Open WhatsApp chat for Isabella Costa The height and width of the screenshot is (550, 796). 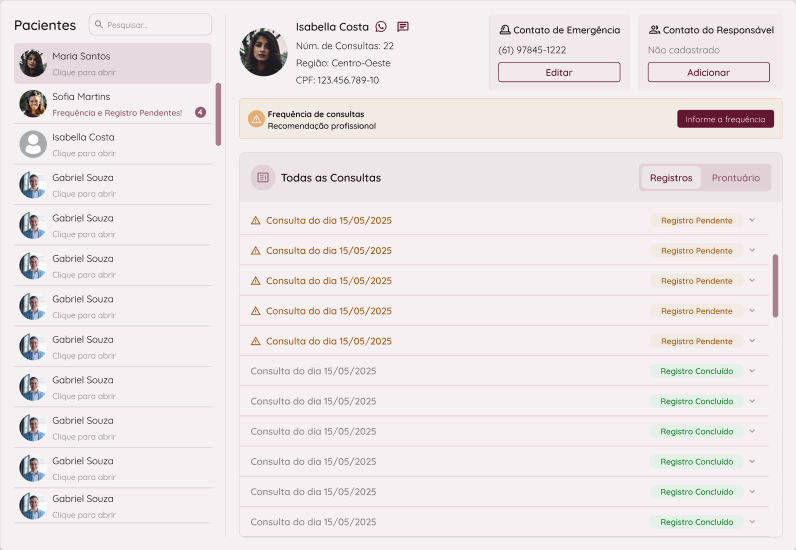(x=381, y=27)
